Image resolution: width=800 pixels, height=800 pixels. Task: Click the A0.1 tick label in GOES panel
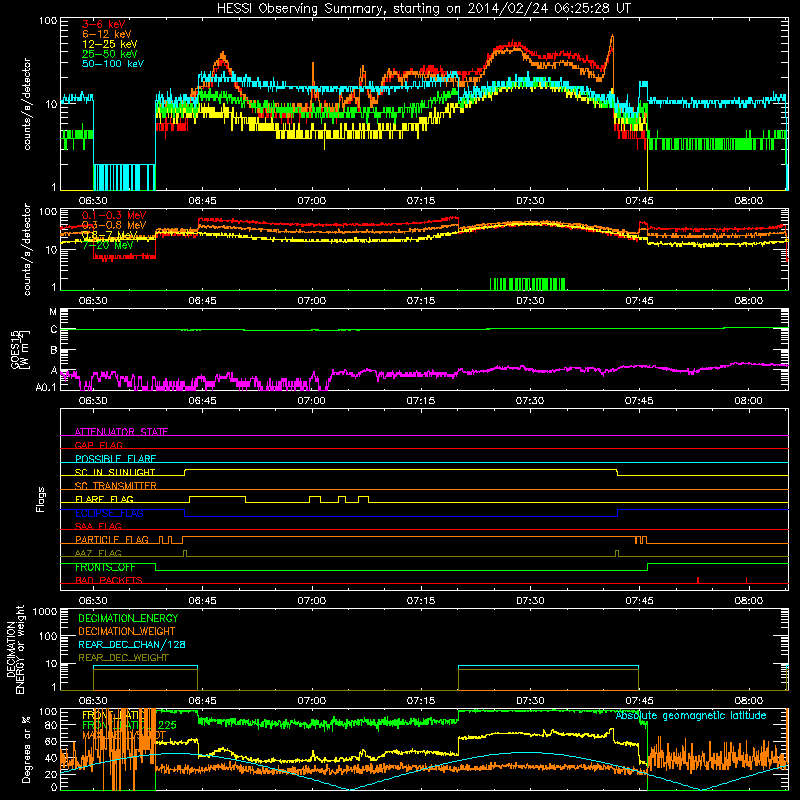point(46,388)
